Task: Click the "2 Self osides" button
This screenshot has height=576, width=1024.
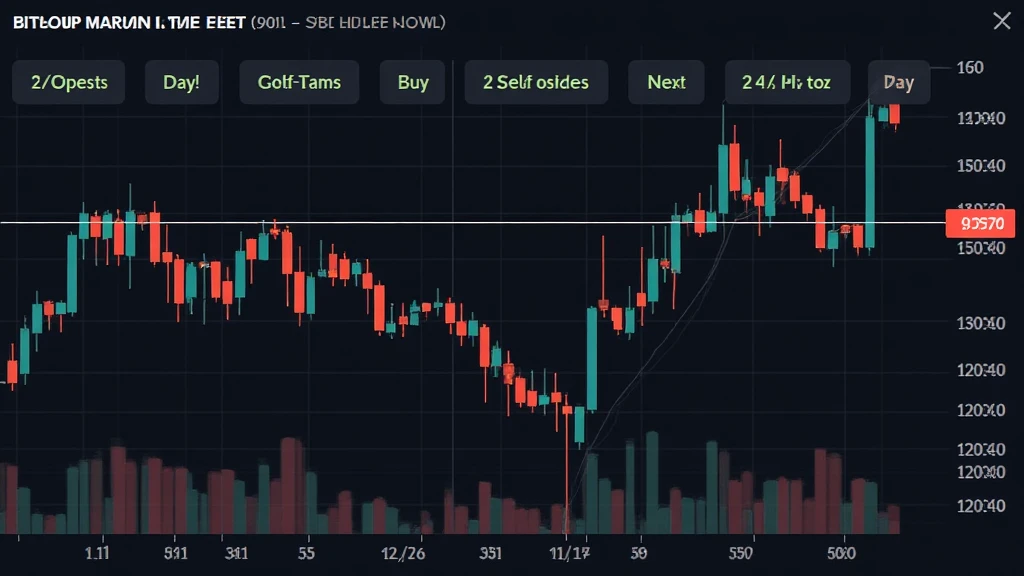Action: point(535,82)
